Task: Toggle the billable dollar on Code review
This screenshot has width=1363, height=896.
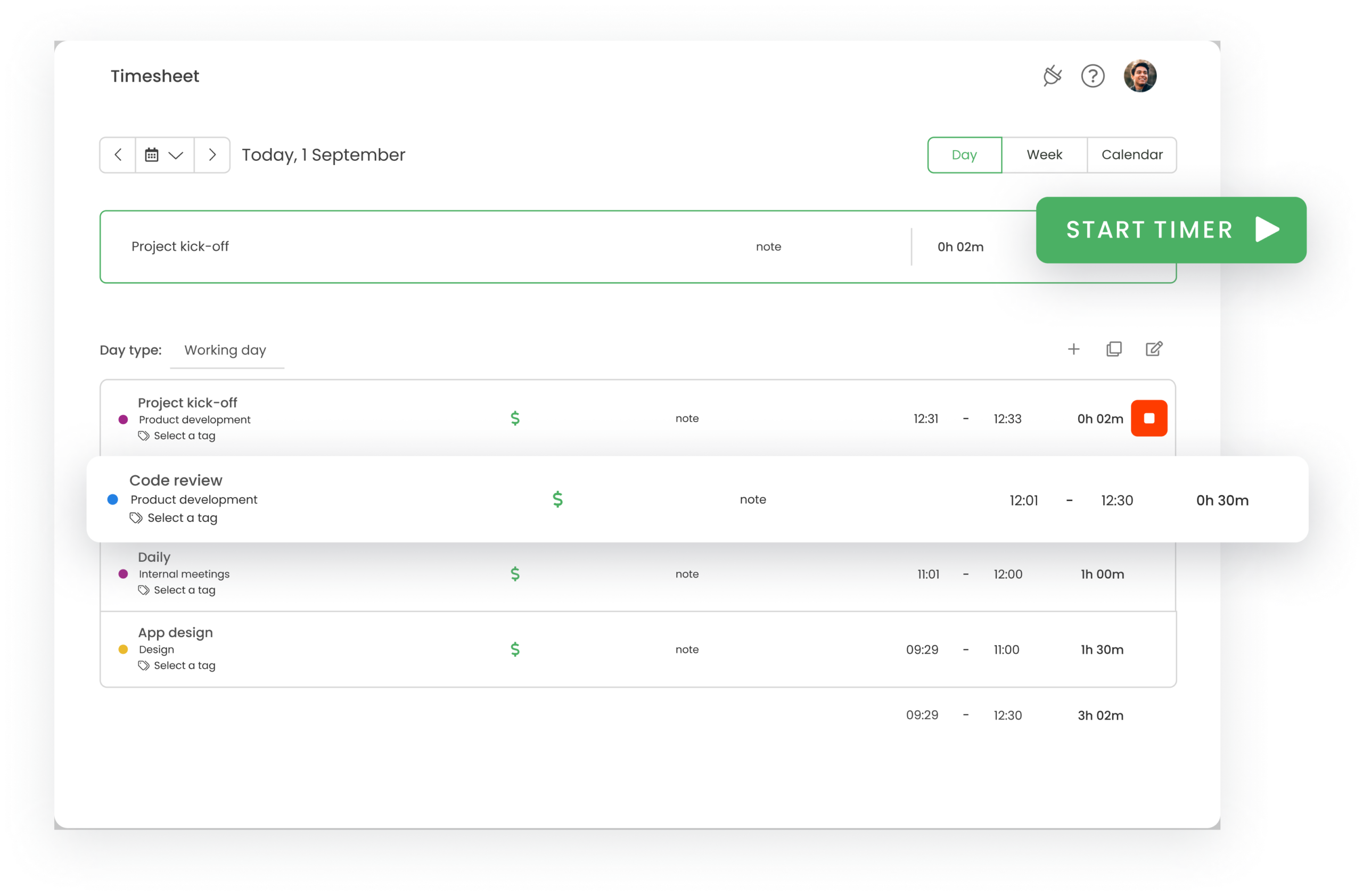Action: point(558,499)
